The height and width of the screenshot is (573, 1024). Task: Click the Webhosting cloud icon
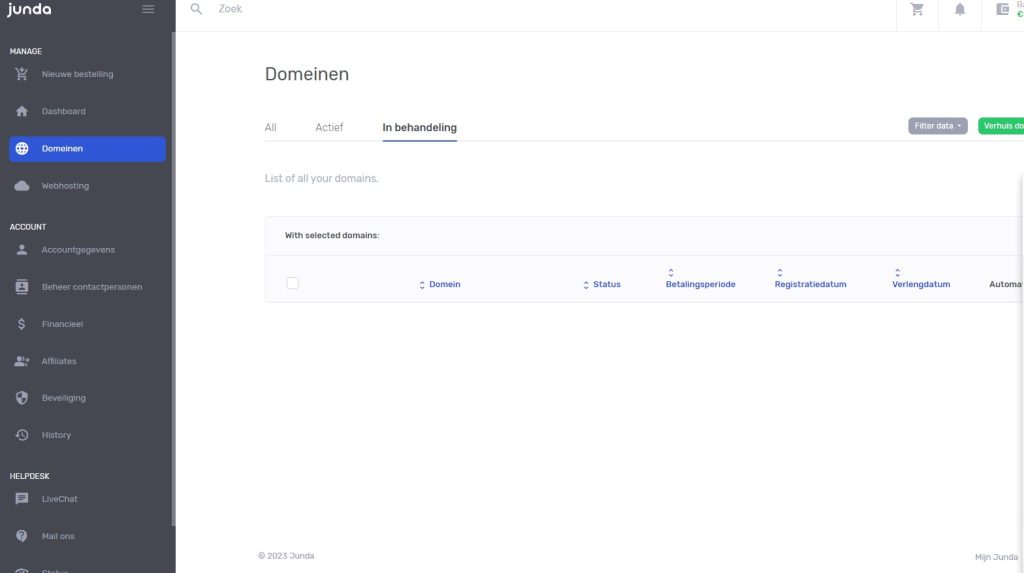[x=22, y=186]
